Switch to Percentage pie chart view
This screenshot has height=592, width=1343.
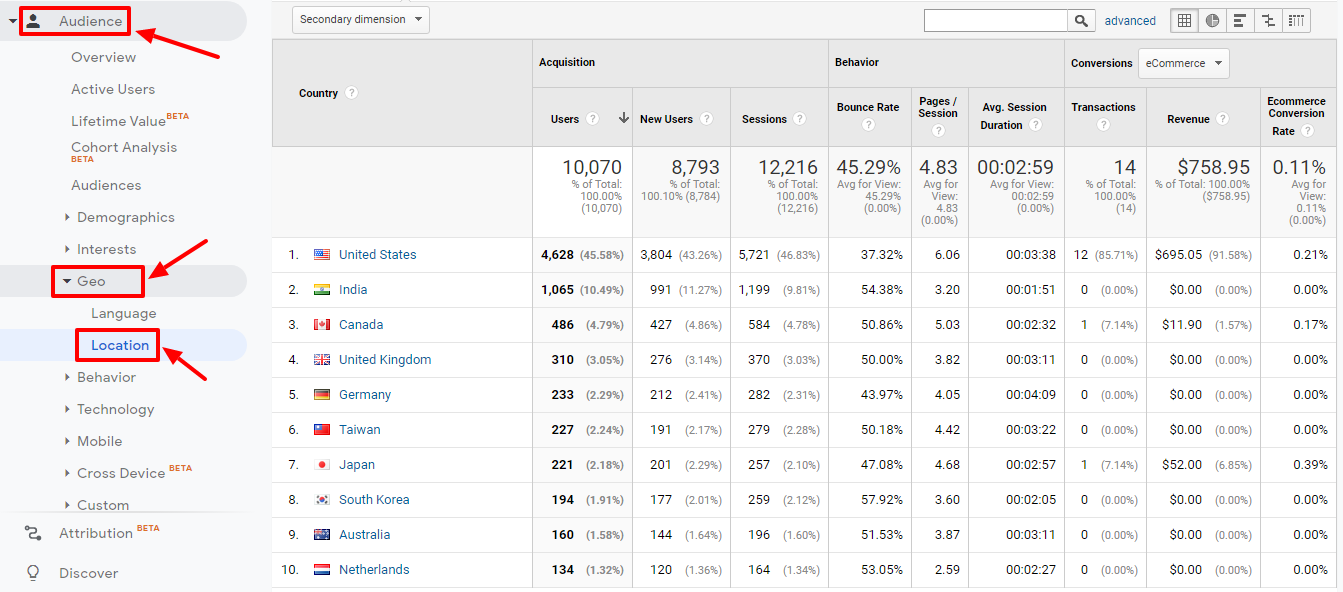click(1212, 20)
